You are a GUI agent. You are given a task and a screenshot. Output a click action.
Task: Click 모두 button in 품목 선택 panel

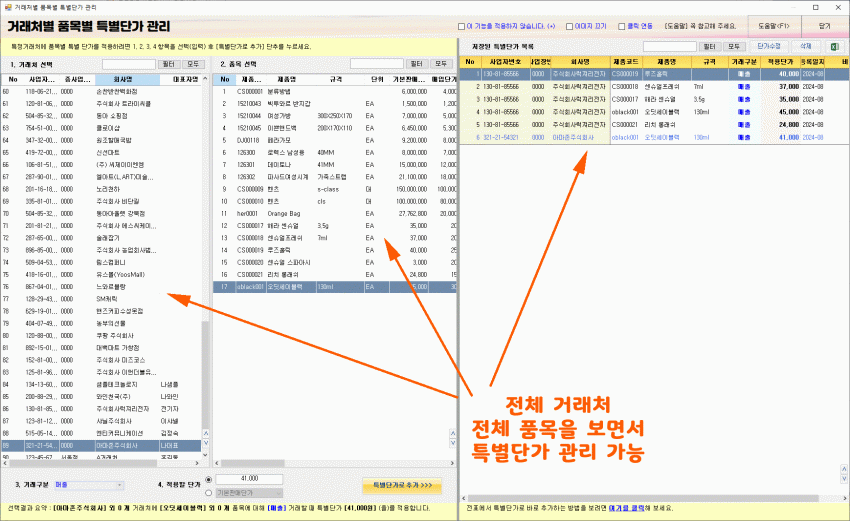click(441, 63)
